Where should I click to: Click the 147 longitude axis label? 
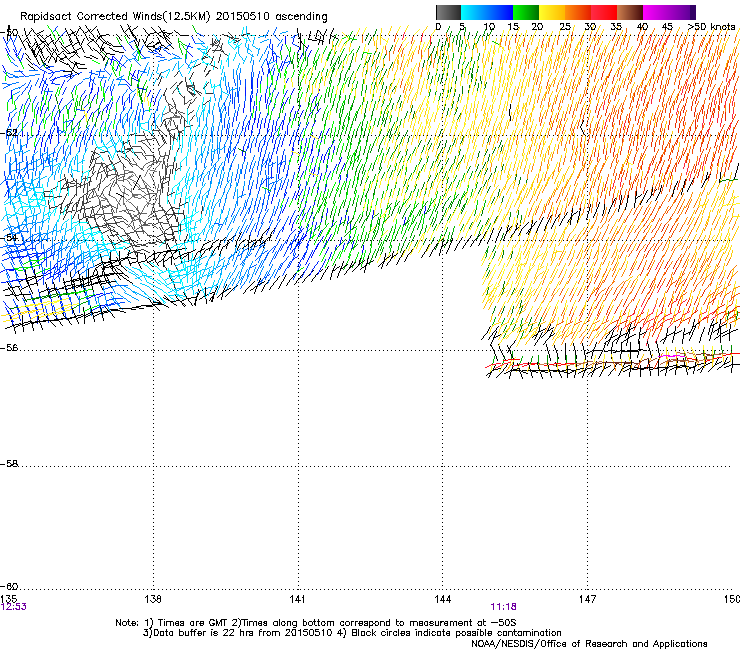pos(587,599)
